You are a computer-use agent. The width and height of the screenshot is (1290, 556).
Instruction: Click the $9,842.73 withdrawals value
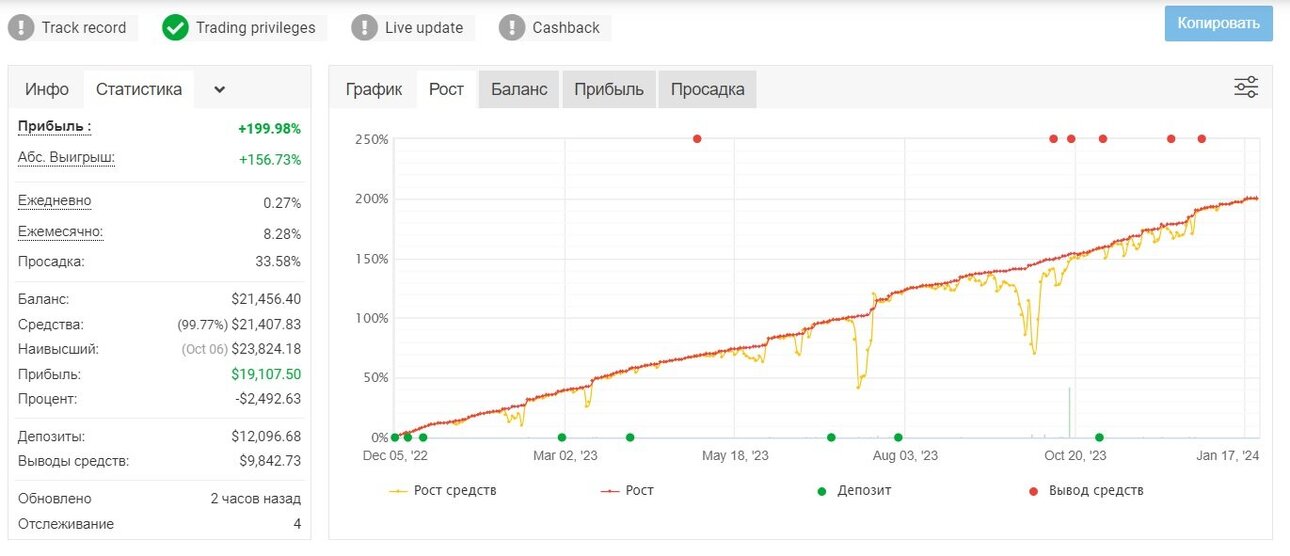[270, 462]
